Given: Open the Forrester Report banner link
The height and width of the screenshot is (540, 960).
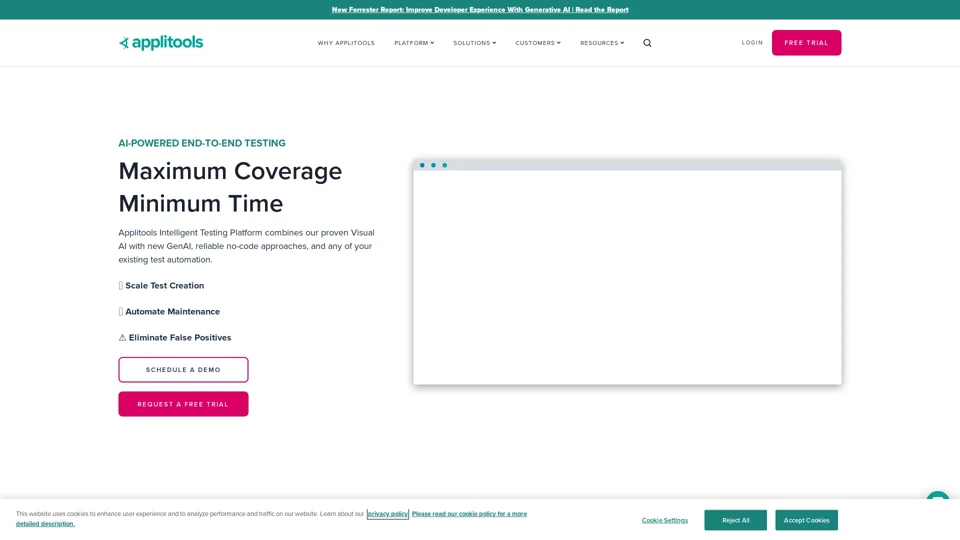Looking at the screenshot, I should [480, 10].
